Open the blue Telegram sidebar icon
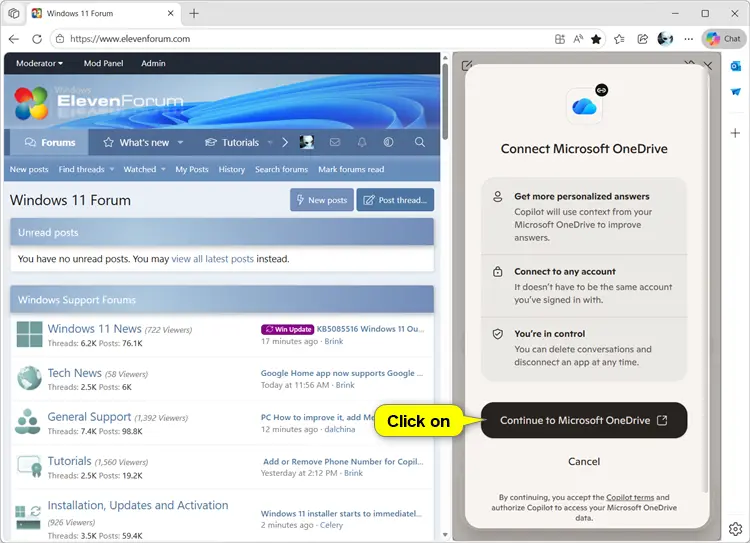Screen dimensions: 750x543 click(x=735, y=91)
